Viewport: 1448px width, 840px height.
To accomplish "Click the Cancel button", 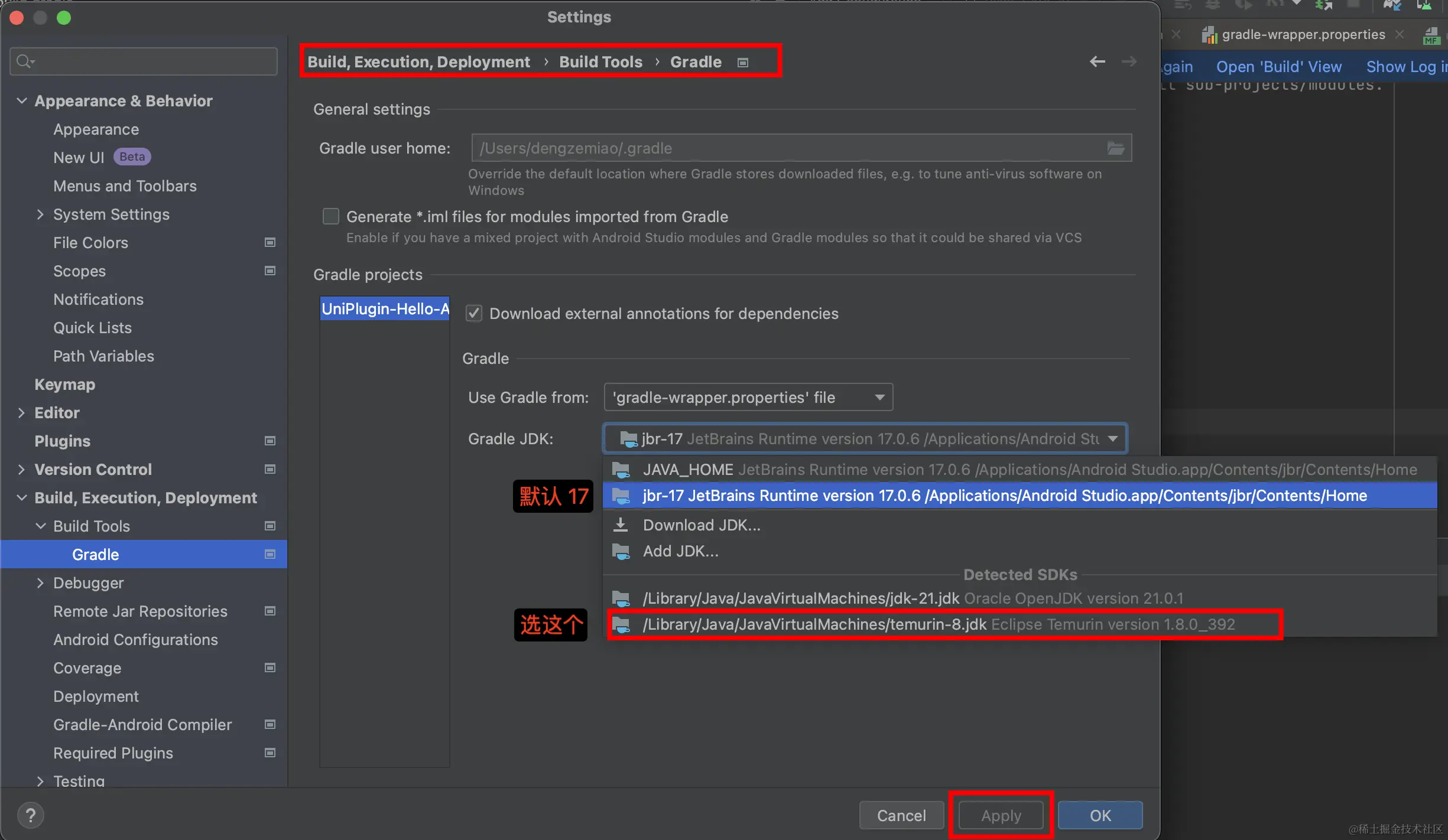I will (x=901, y=815).
